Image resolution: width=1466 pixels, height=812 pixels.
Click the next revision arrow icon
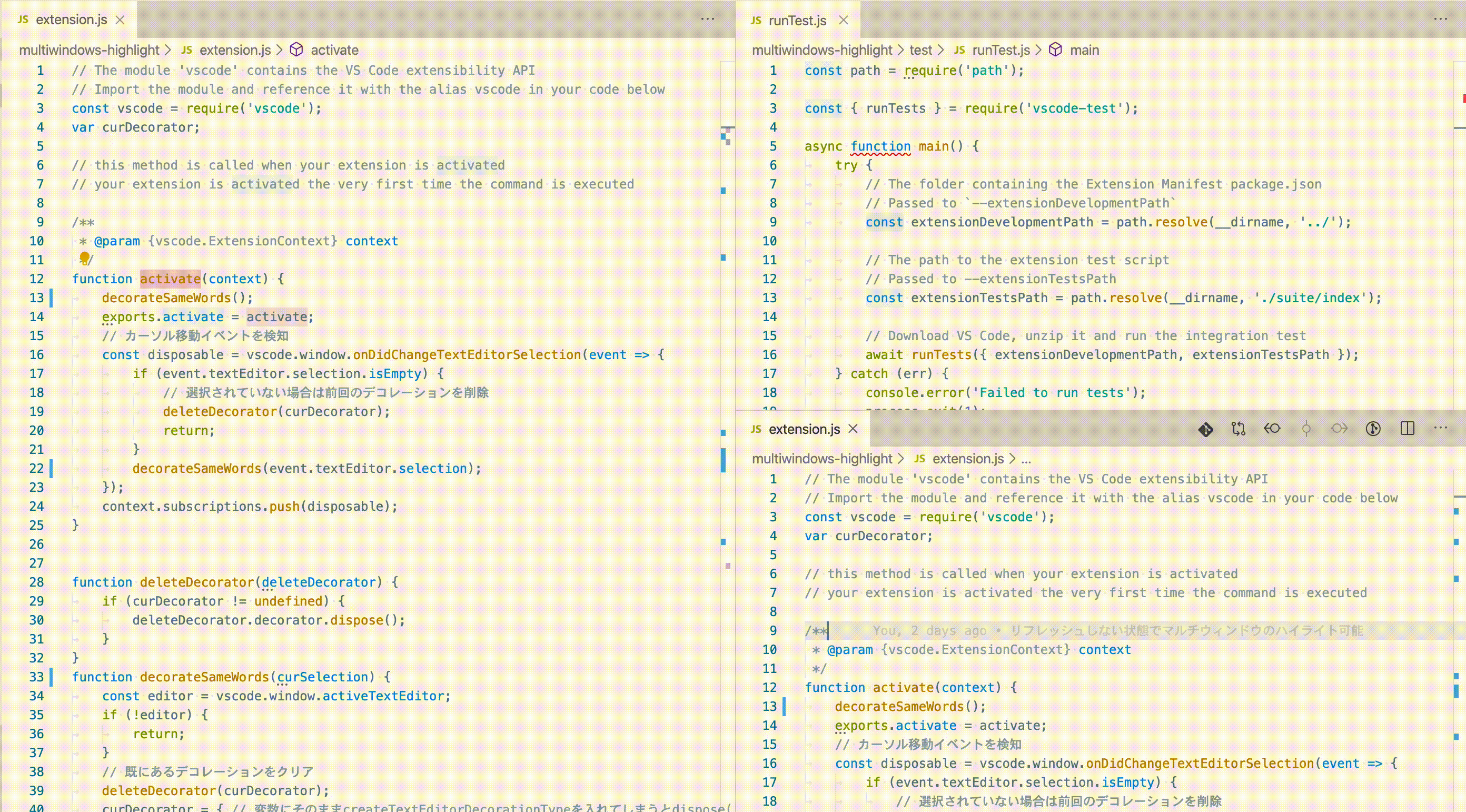point(1339,429)
